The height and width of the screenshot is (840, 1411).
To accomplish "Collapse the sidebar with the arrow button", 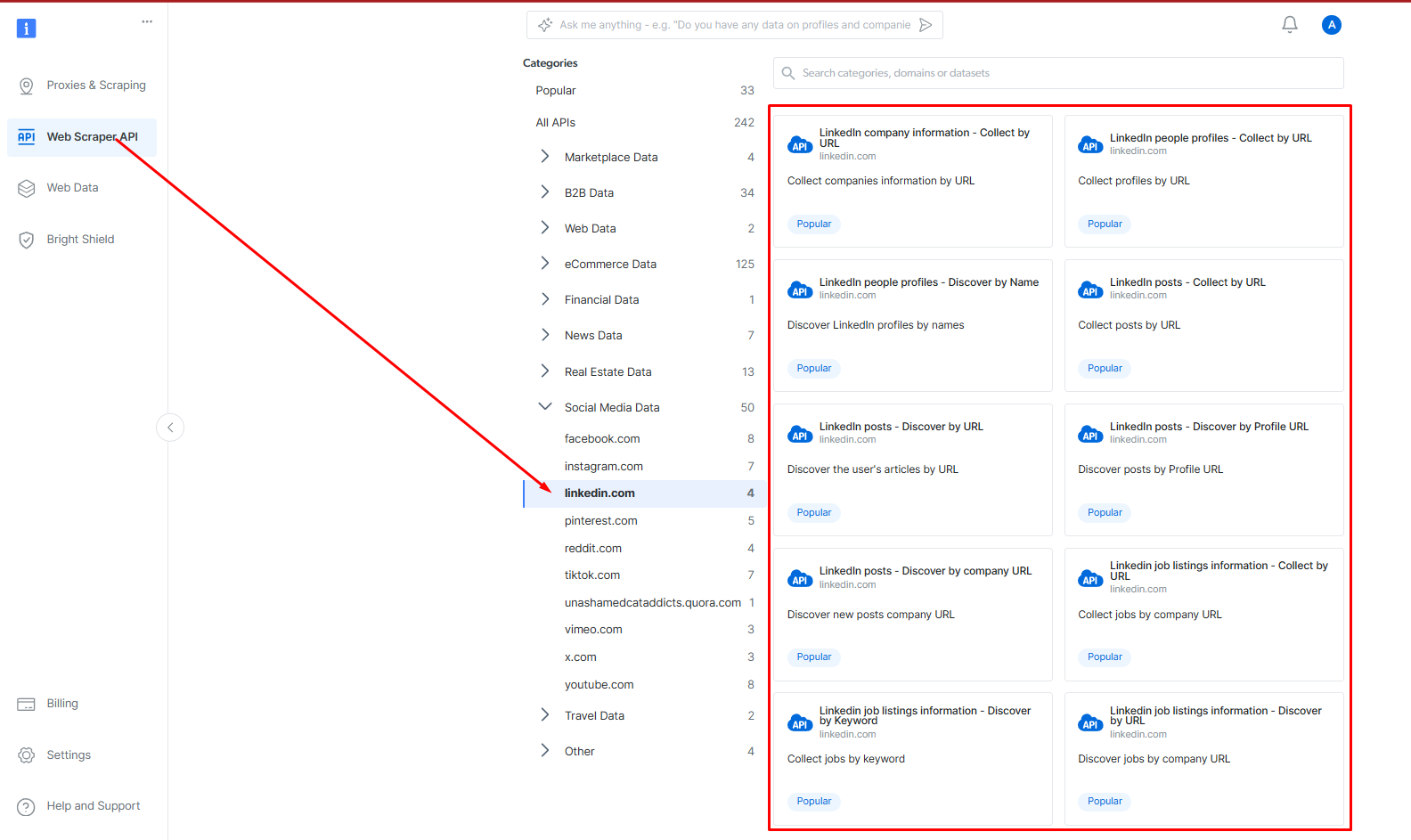I will coord(170,428).
